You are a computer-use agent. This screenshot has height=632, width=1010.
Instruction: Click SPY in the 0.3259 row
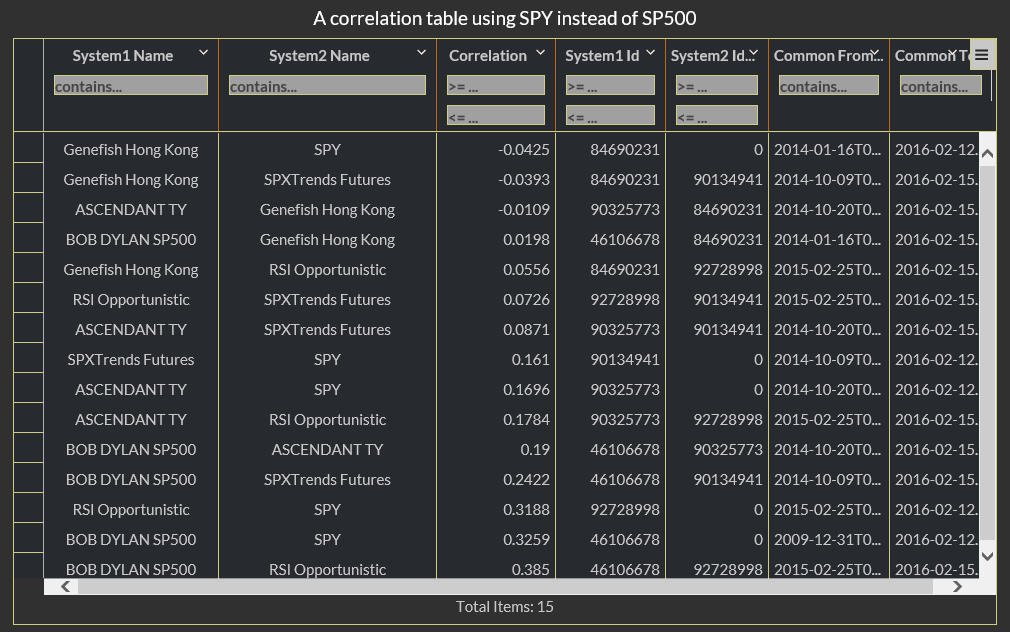pyautogui.click(x=327, y=539)
